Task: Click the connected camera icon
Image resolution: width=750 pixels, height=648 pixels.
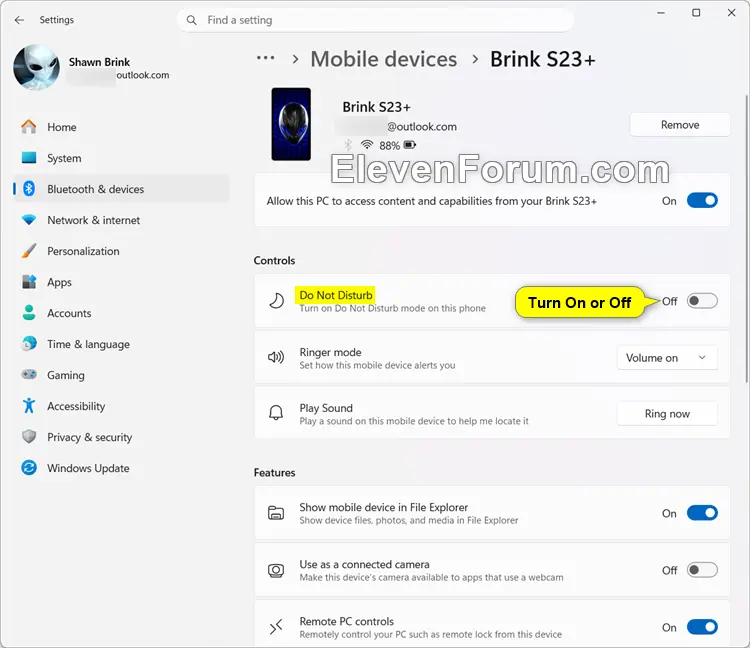Action: [276, 570]
